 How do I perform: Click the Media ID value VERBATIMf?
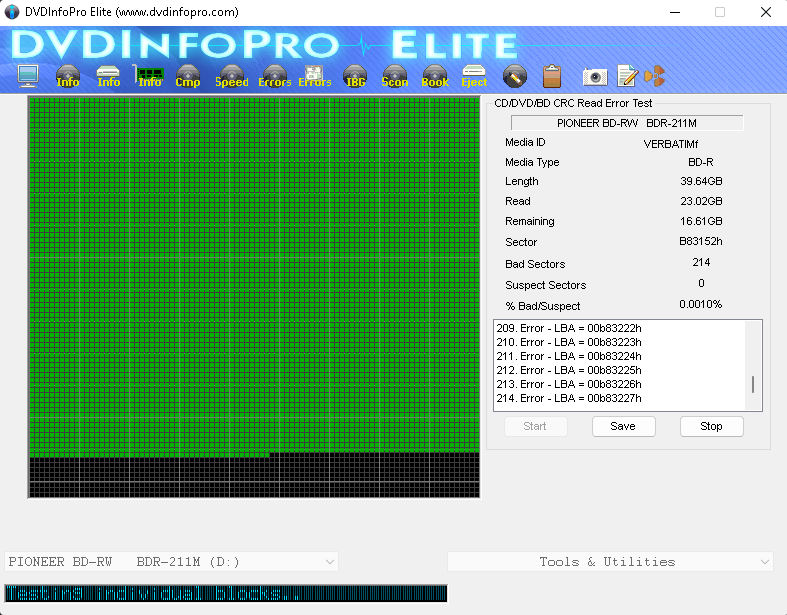[x=671, y=145]
